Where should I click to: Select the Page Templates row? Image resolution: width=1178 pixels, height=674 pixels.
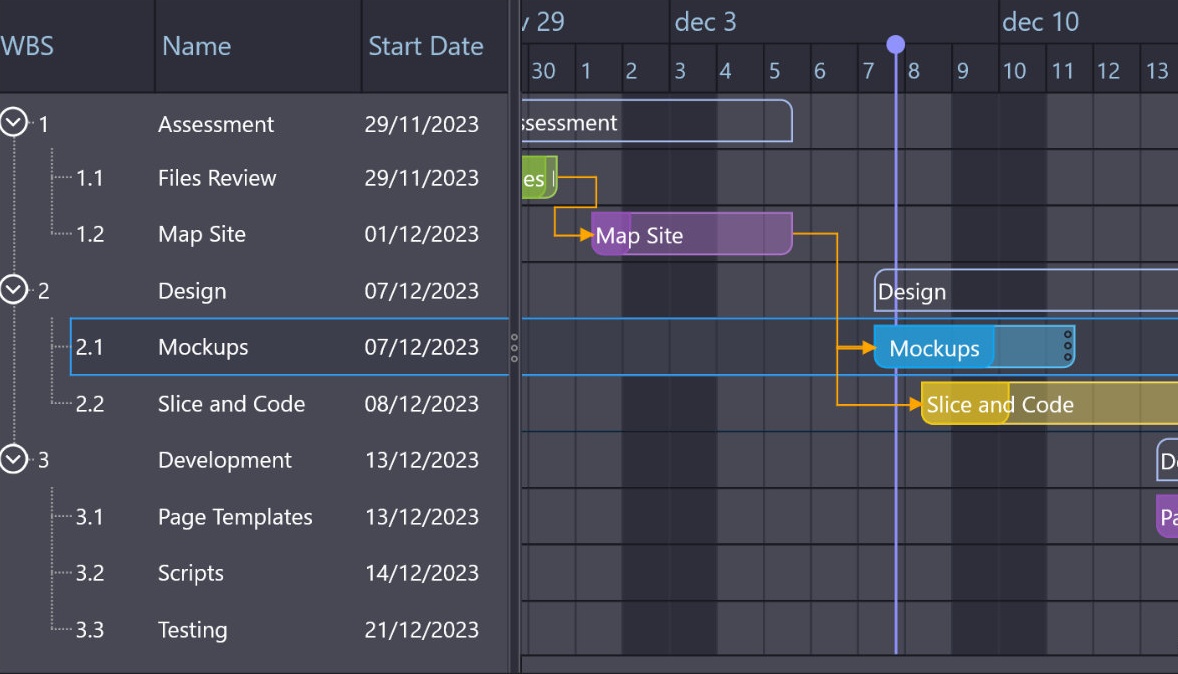pos(235,517)
